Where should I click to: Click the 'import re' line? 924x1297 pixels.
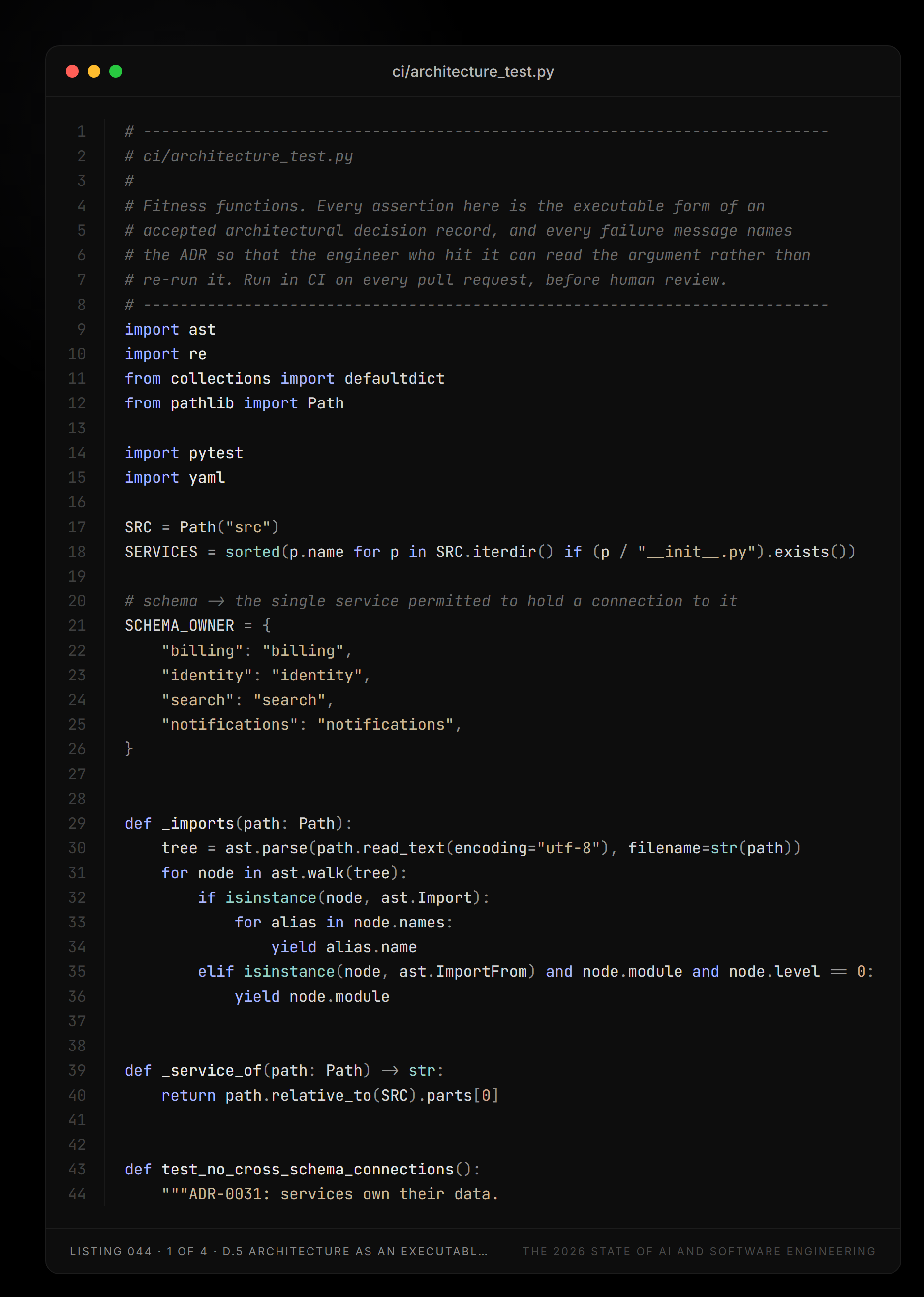(x=166, y=354)
